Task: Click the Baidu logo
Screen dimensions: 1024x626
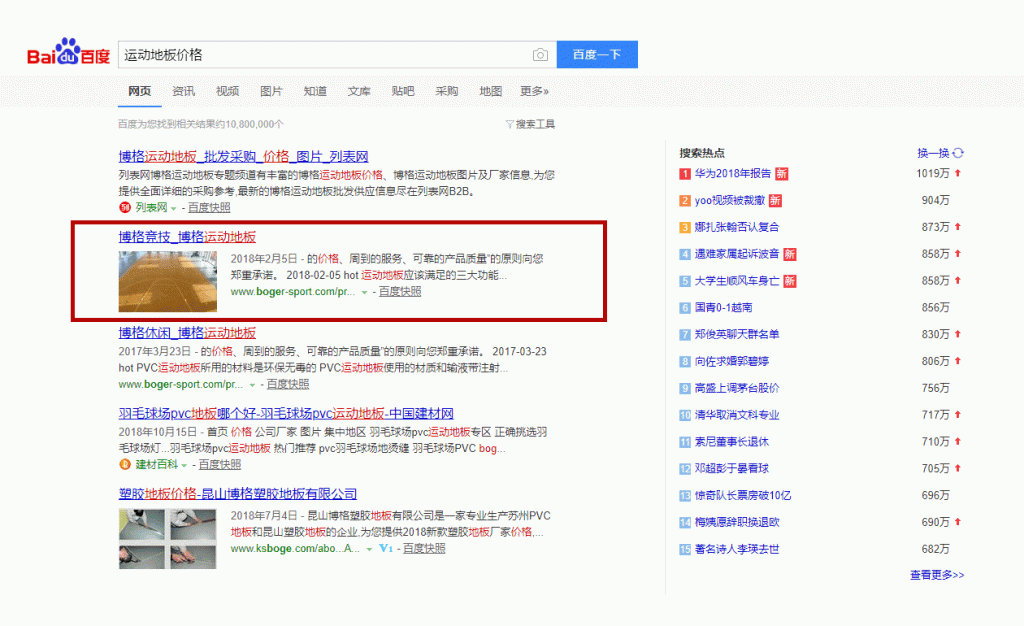Action: pyautogui.click(x=69, y=52)
